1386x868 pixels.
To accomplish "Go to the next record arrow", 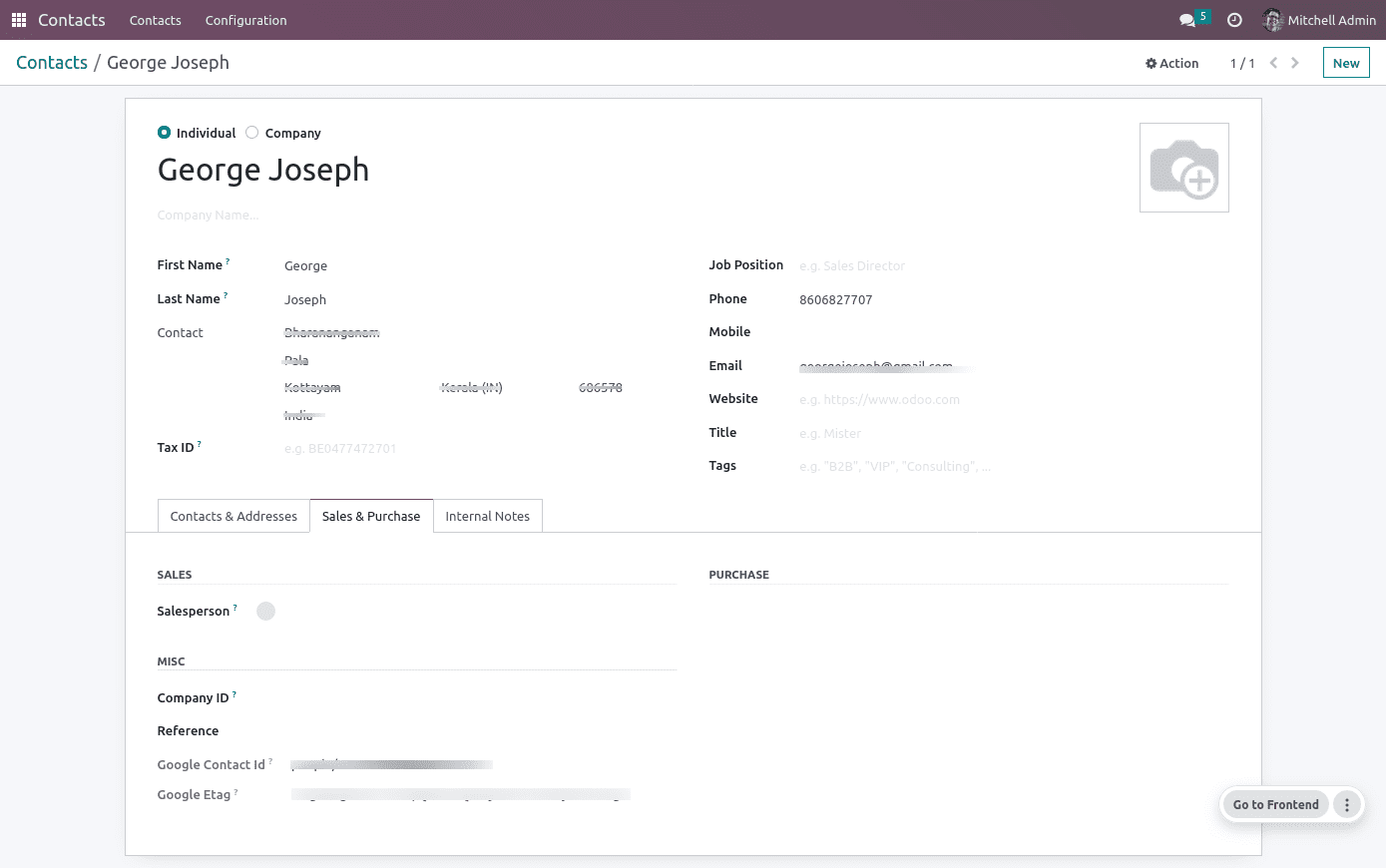I will click(1295, 62).
